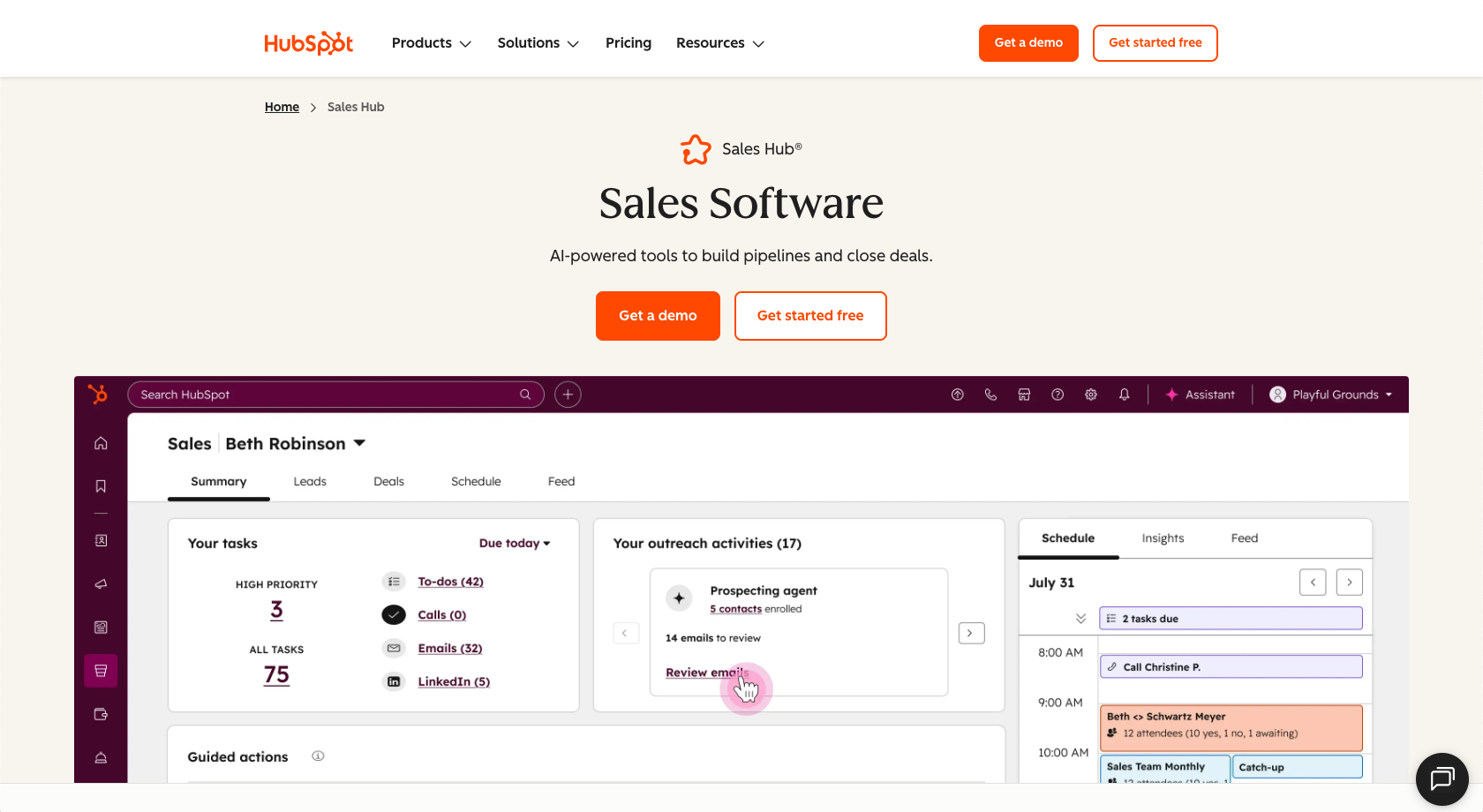The height and width of the screenshot is (812, 1483).
Task: Open the Due today dropdown
Action: tap(514, 544)
